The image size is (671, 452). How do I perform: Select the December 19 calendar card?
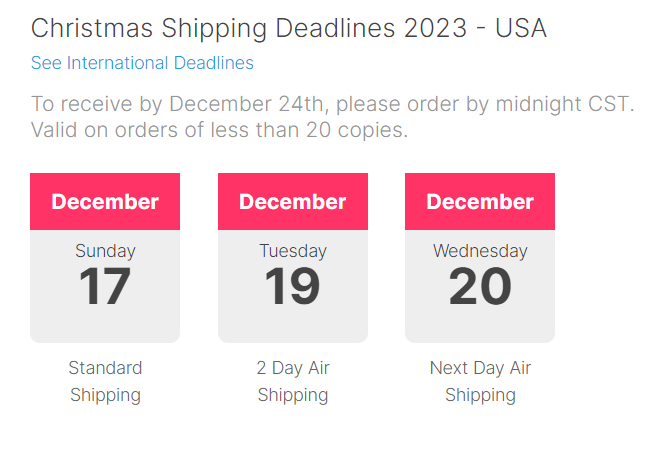293,258
